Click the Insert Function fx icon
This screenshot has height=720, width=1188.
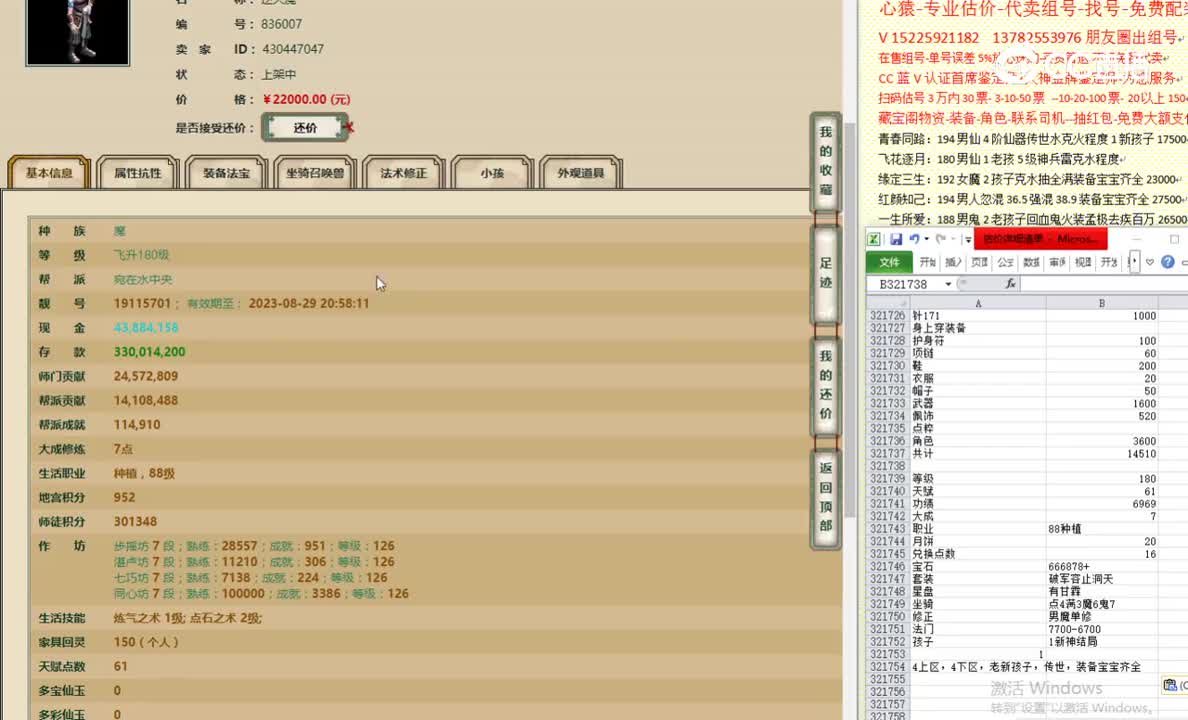pos(1010,283)
